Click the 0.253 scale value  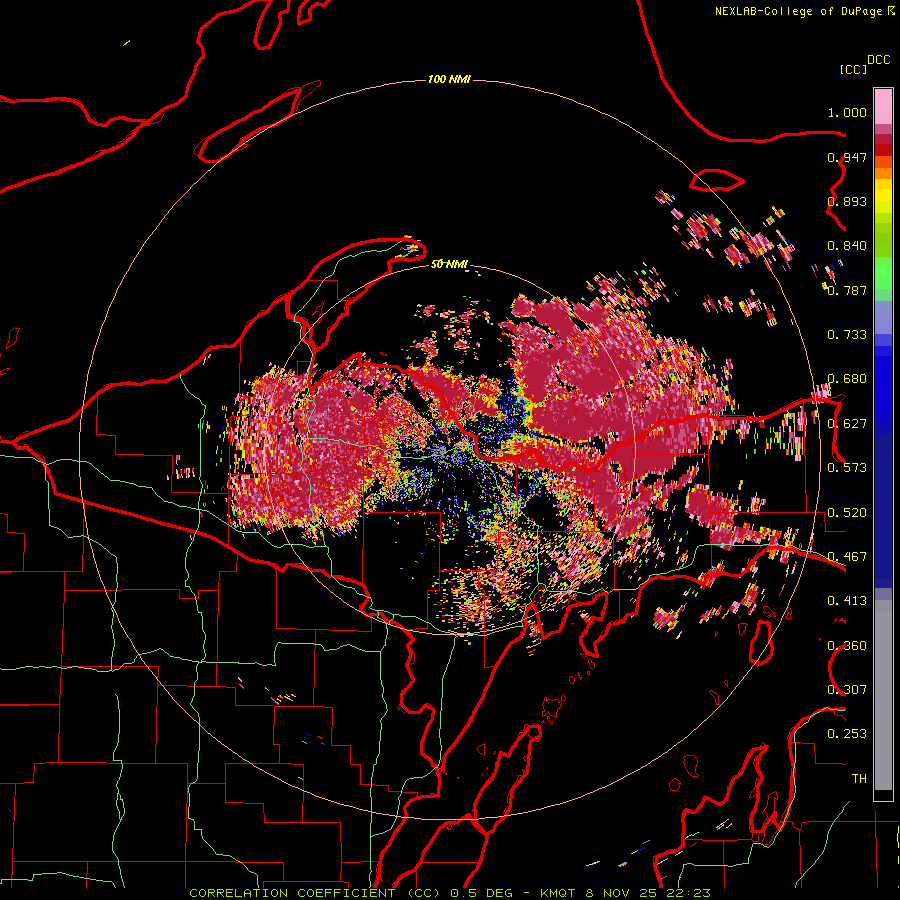tap(847, 734)
